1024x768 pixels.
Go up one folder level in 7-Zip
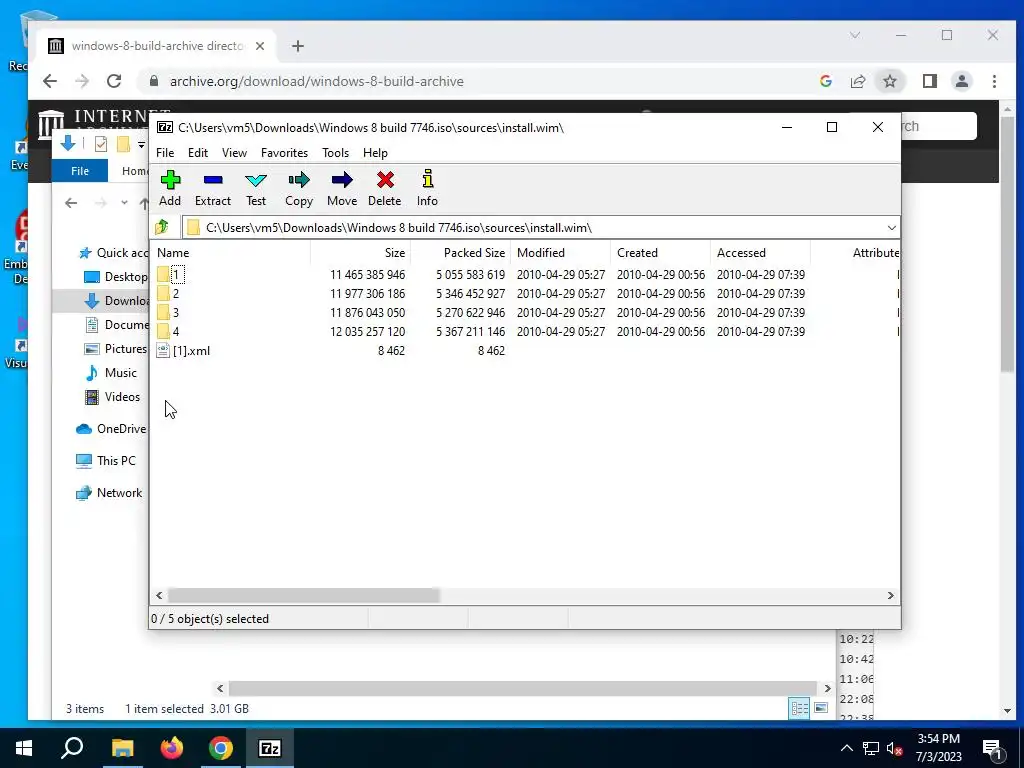point(162,227)
